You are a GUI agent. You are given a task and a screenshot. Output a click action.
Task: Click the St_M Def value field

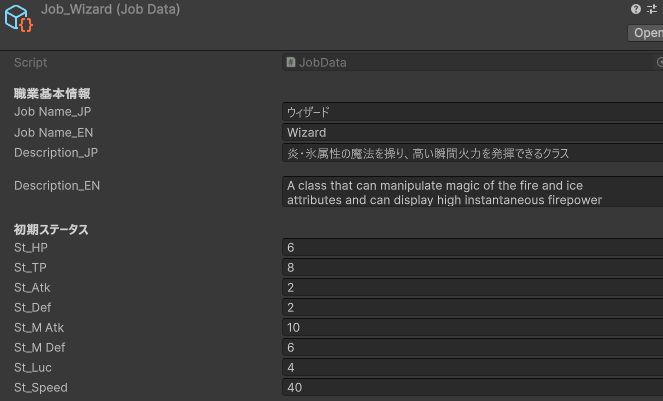click(x=472, y=347)
